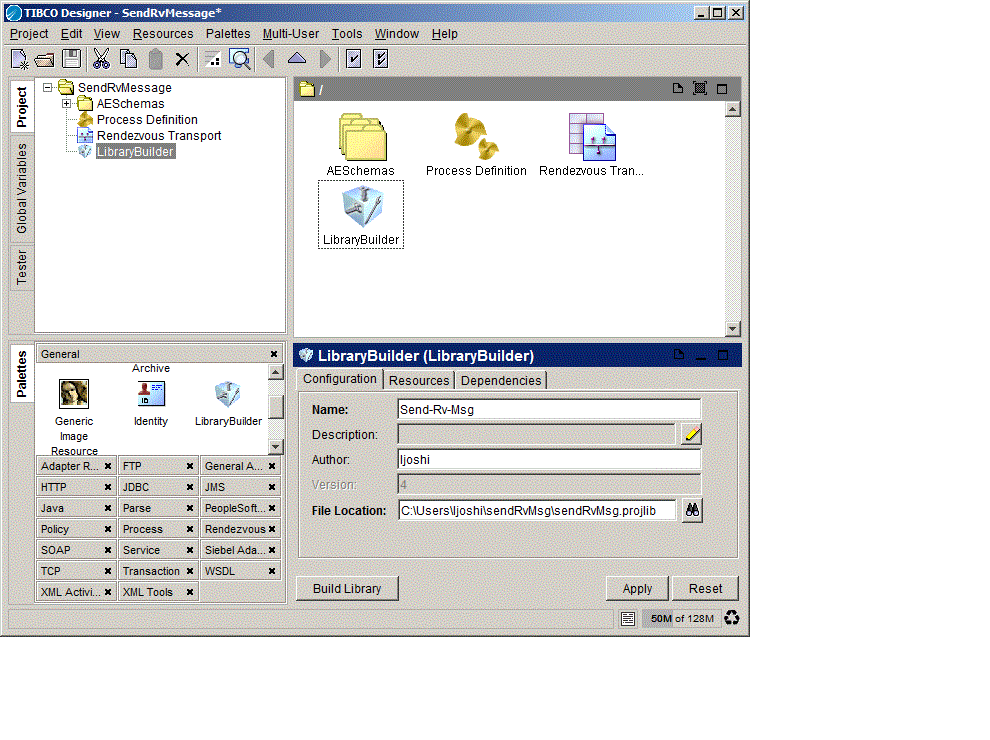This screenshot has width=990, height=740.
Task: Click design panel scrollbar down arrow
Action: click(732, 328)
